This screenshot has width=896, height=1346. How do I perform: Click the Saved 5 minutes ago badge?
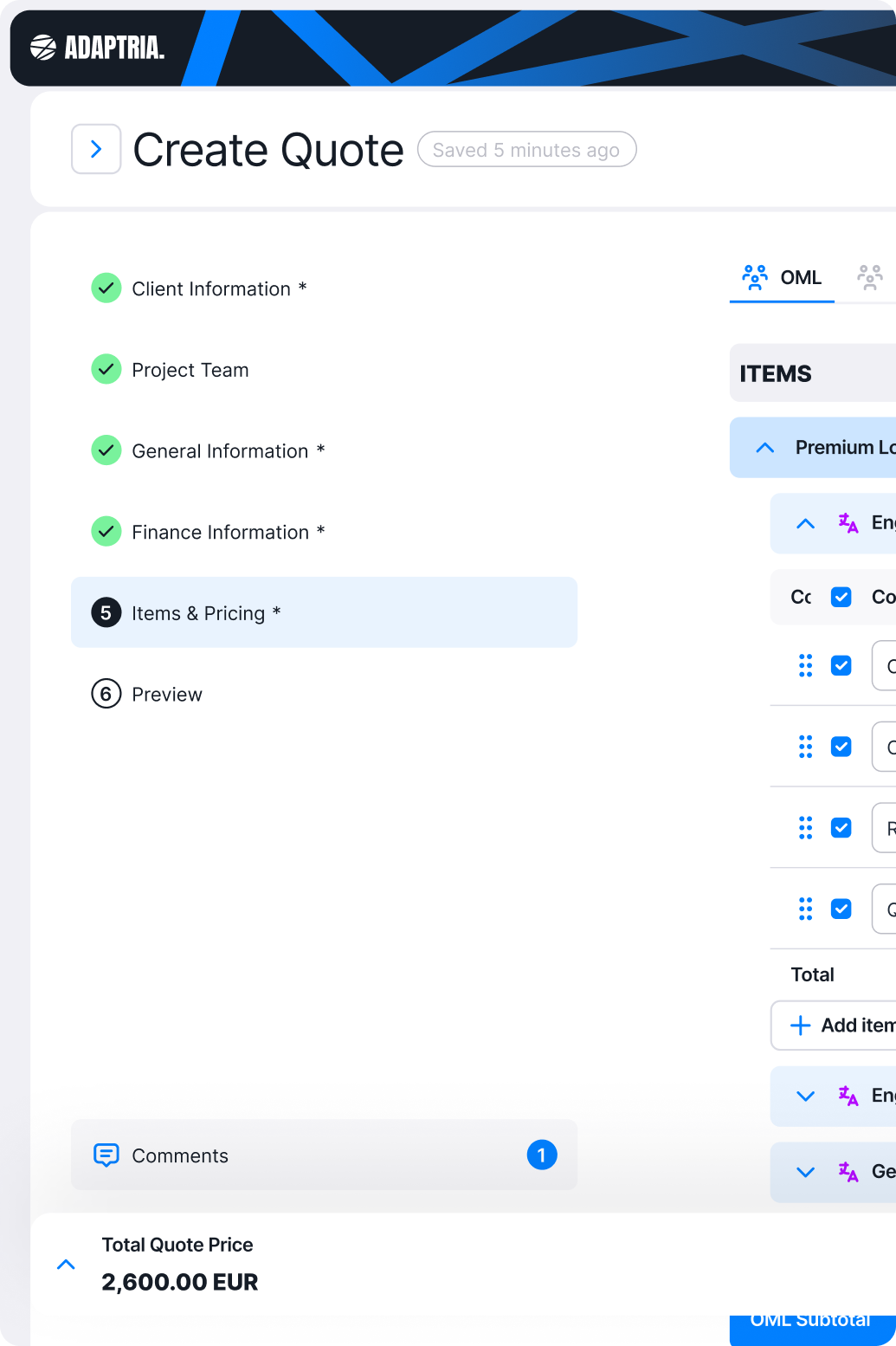(526, 150)
